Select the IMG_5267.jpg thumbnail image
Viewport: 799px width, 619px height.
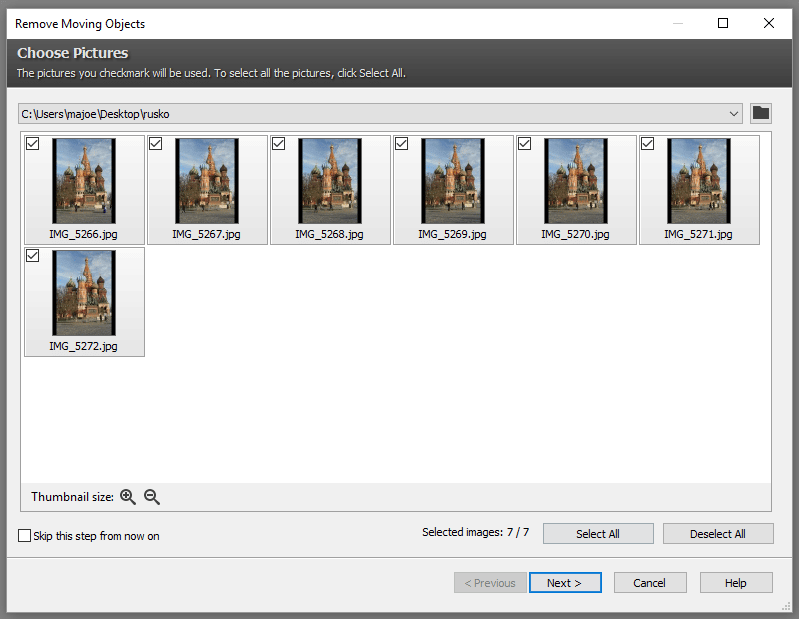point(207,181)
